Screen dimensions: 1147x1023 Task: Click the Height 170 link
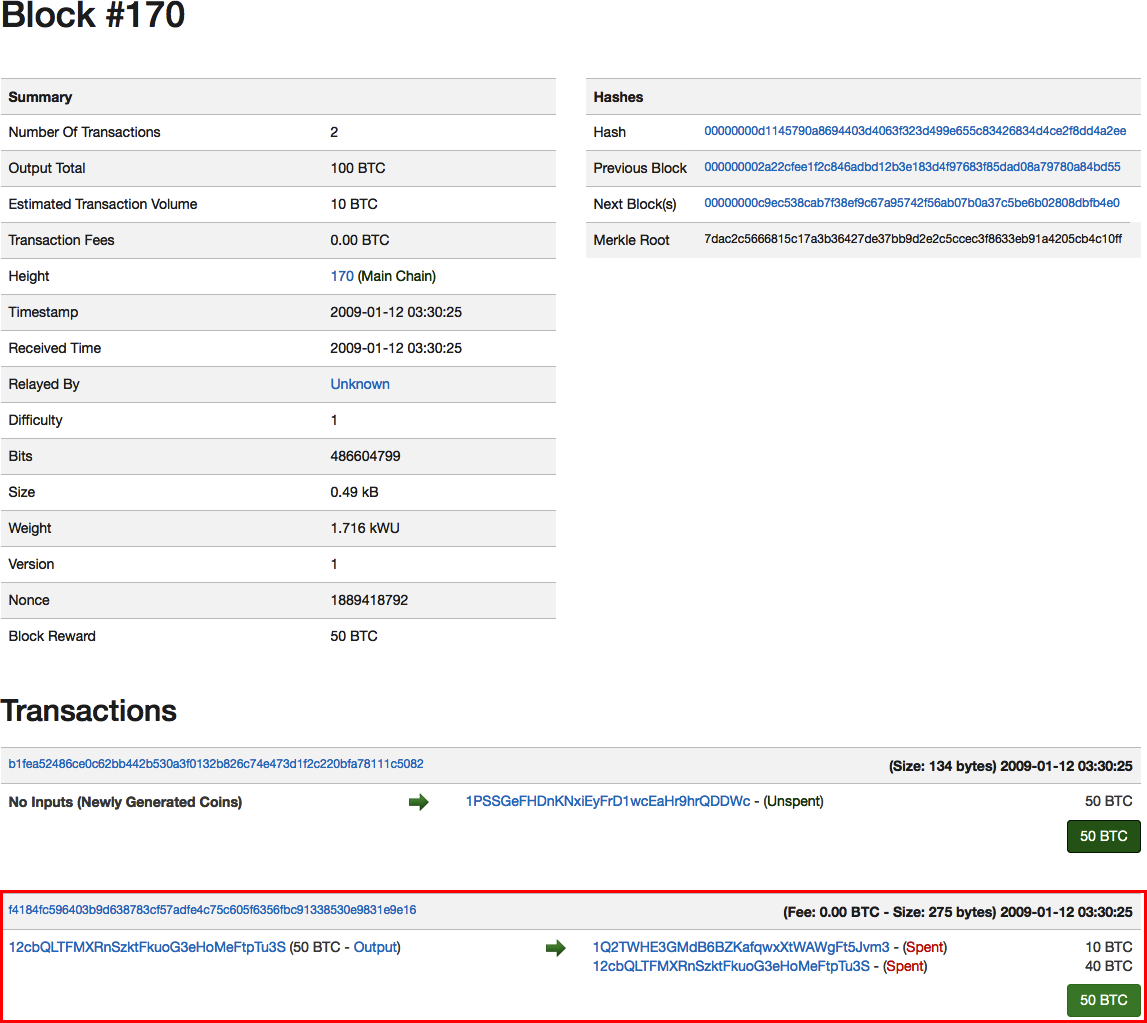[x=342, y=276]
